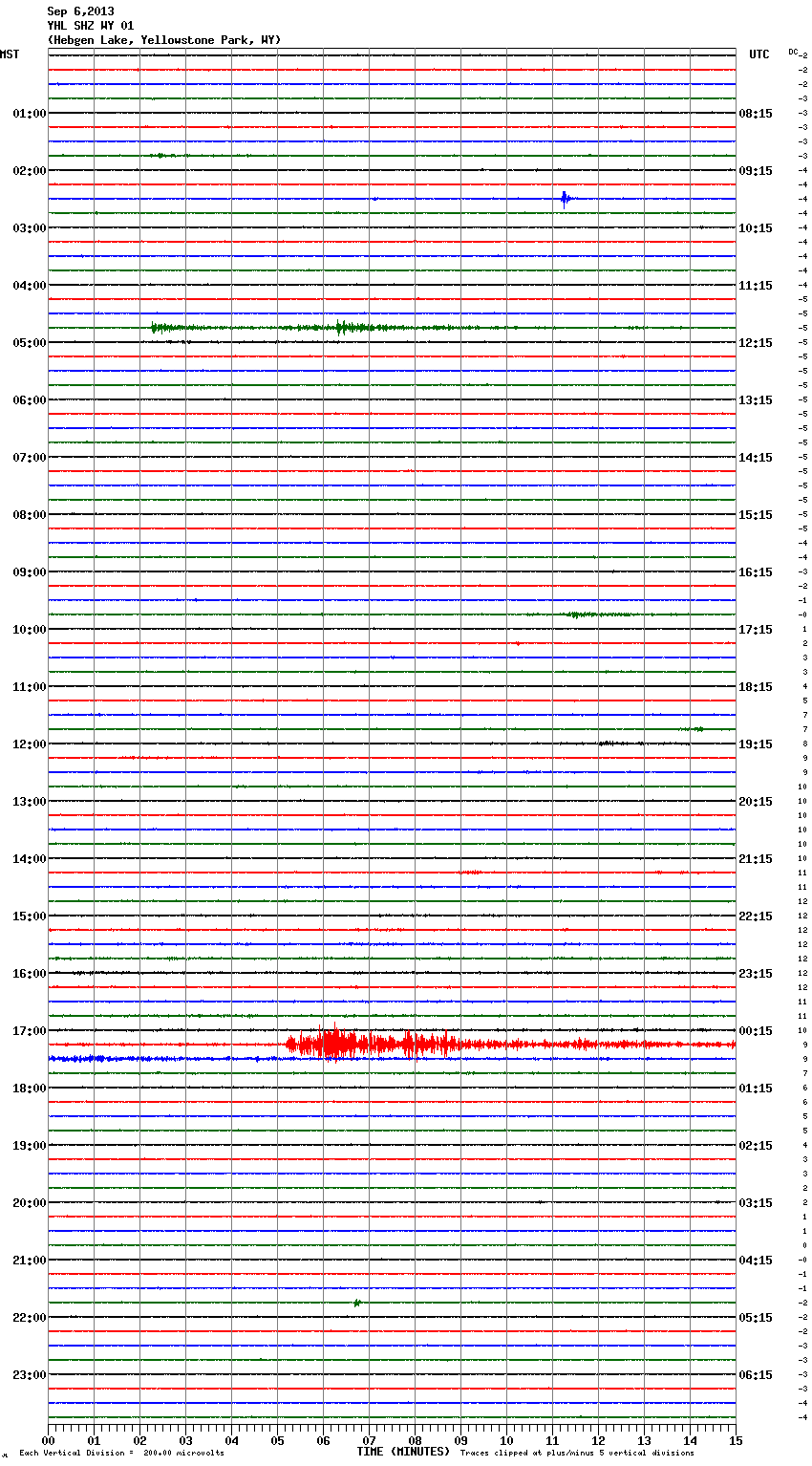Viewport: 812px width, 1466px height.
Task: Click the 12 minute tick label
Action: pos(598,1440)
